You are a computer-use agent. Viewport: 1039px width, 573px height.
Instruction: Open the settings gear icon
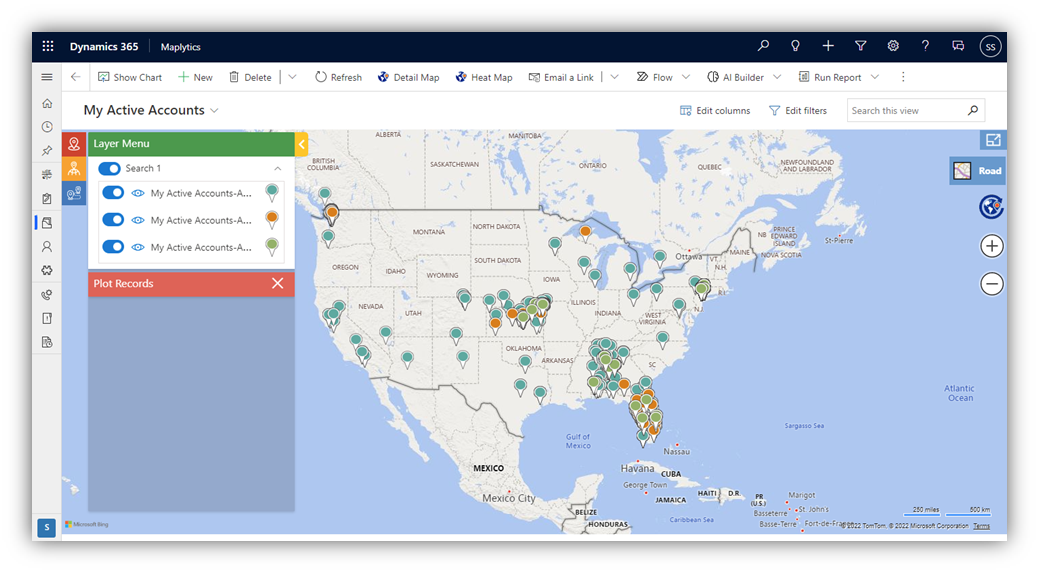(893, 46)
